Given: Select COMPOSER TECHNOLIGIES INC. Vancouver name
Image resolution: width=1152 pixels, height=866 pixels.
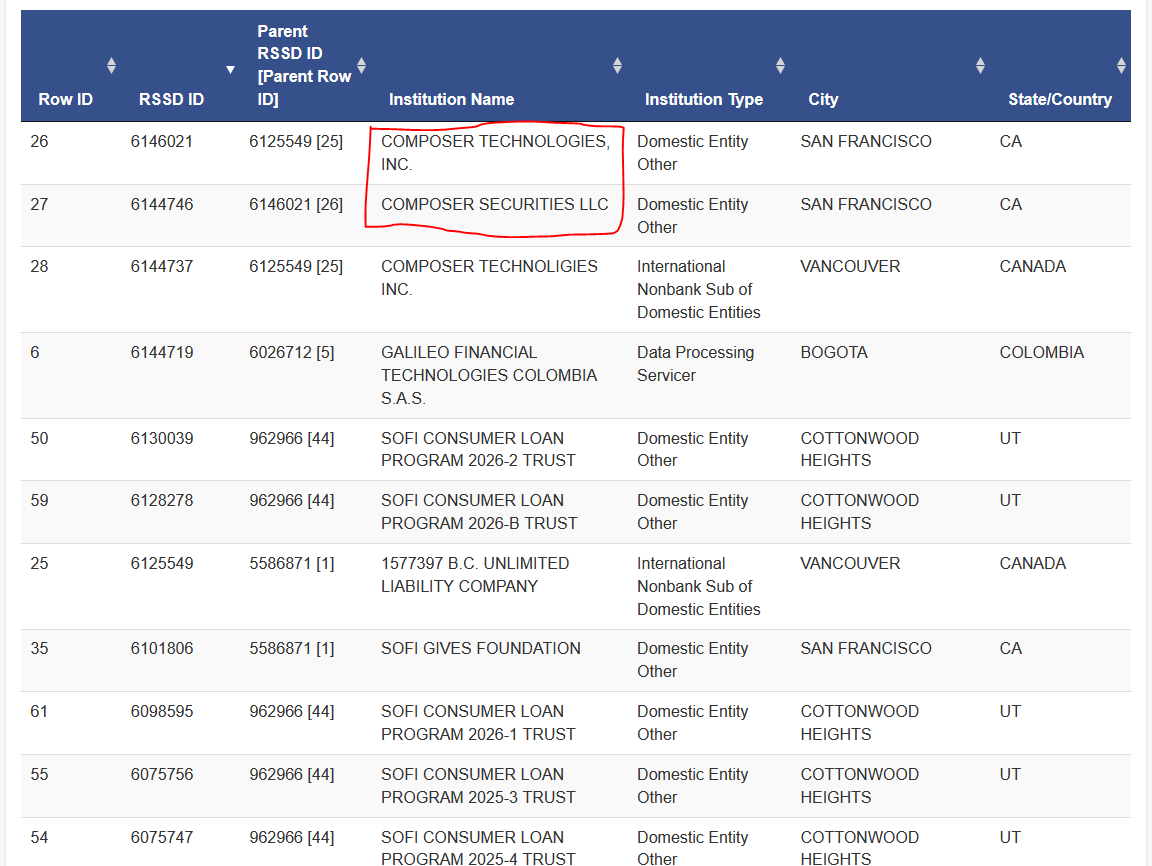Looking at the screenshot, I should tap(489, 278).
